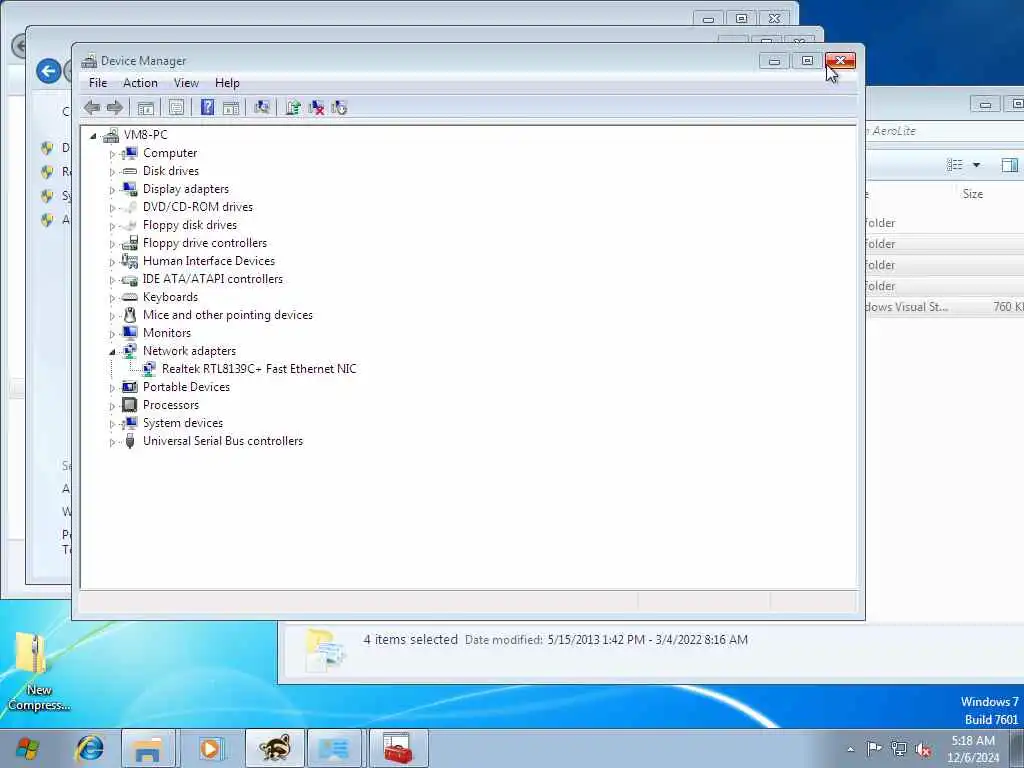
Task: Expand the Display adapters category
Action: coord(112,189)
